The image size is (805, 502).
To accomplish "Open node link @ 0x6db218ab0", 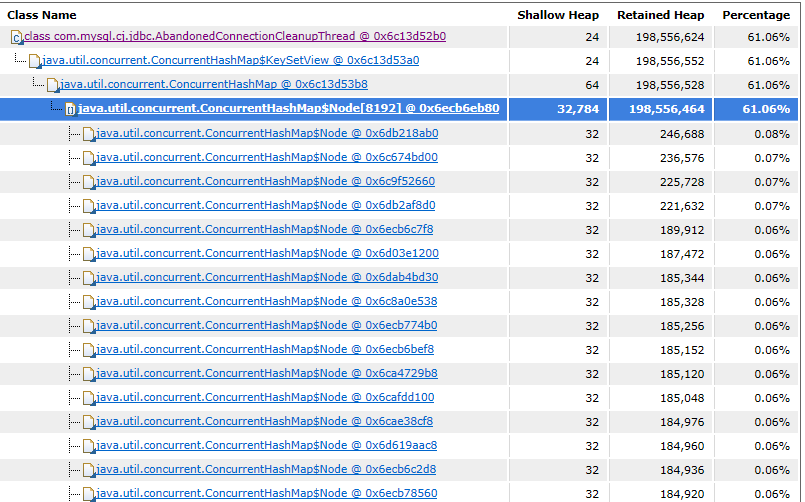I will coord(267,133).
